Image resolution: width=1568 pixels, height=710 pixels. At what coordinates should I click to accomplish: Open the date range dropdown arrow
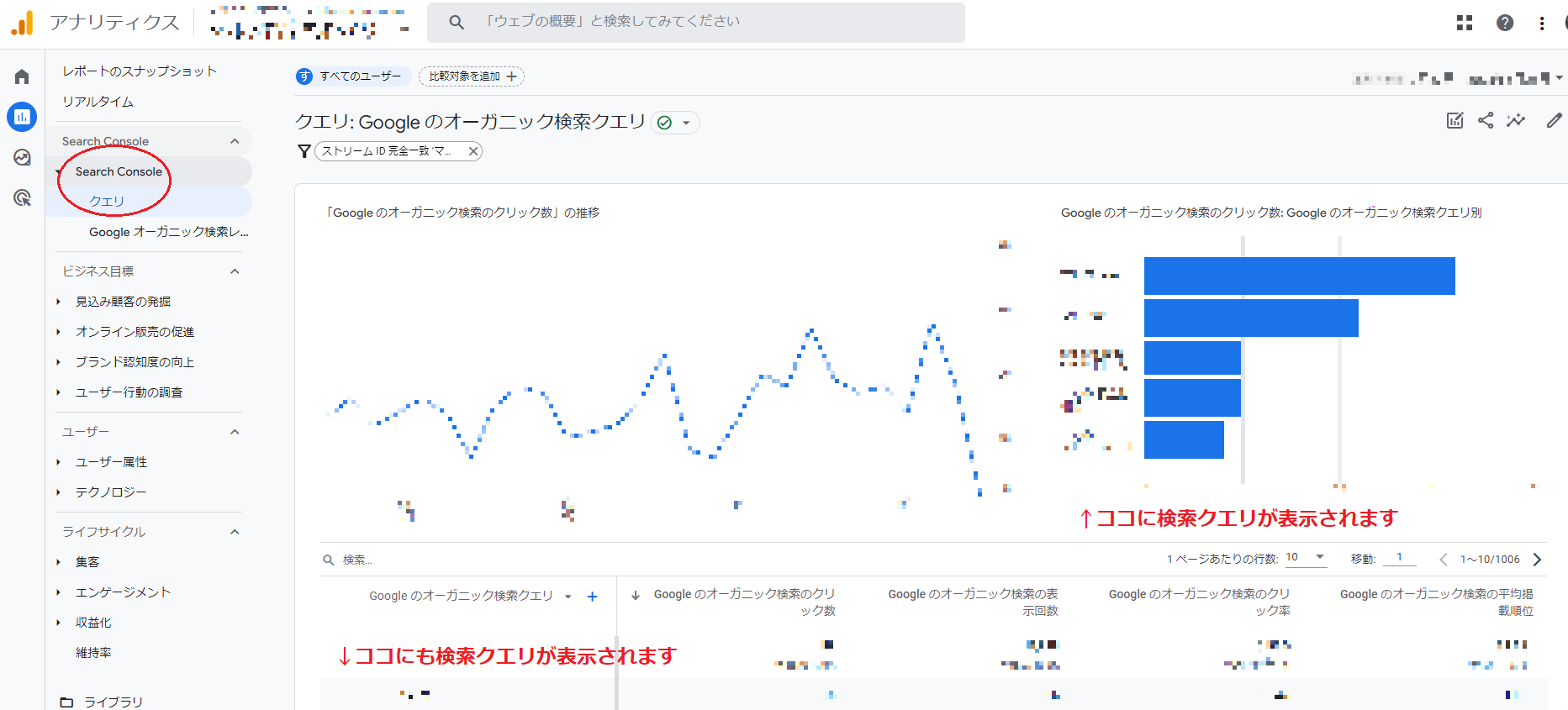click(x=1560, y=78)
